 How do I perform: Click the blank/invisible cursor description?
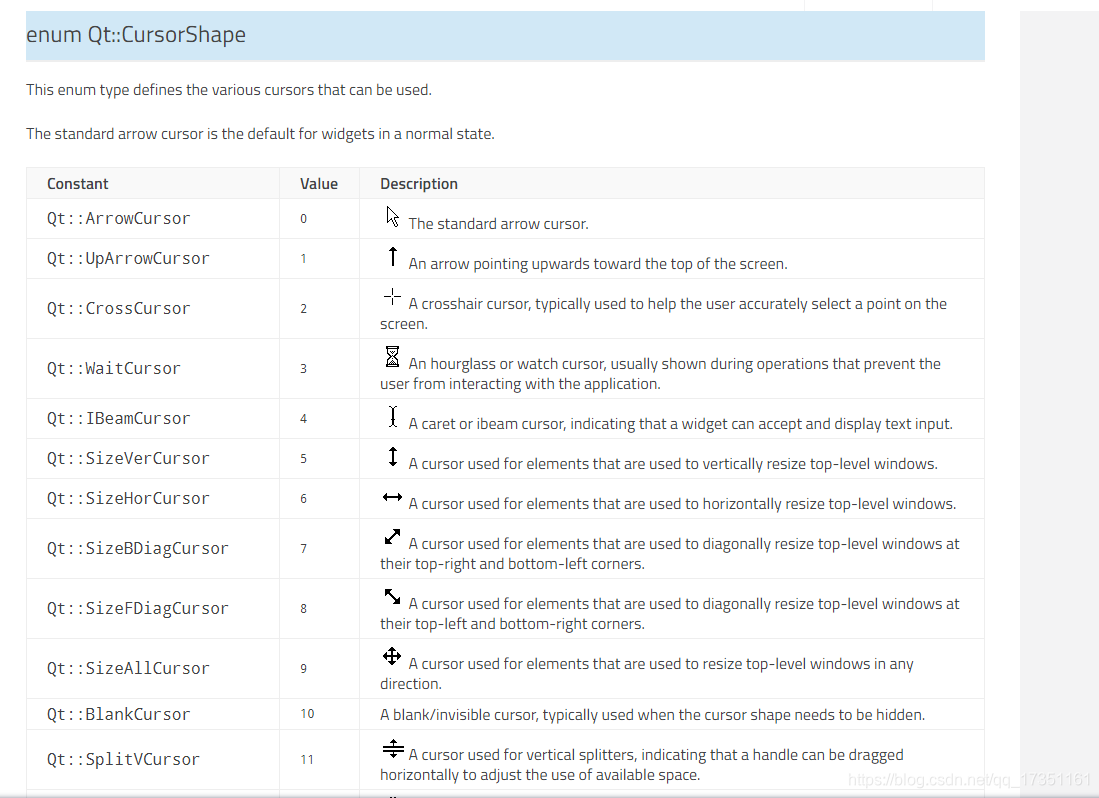point(653,715)
